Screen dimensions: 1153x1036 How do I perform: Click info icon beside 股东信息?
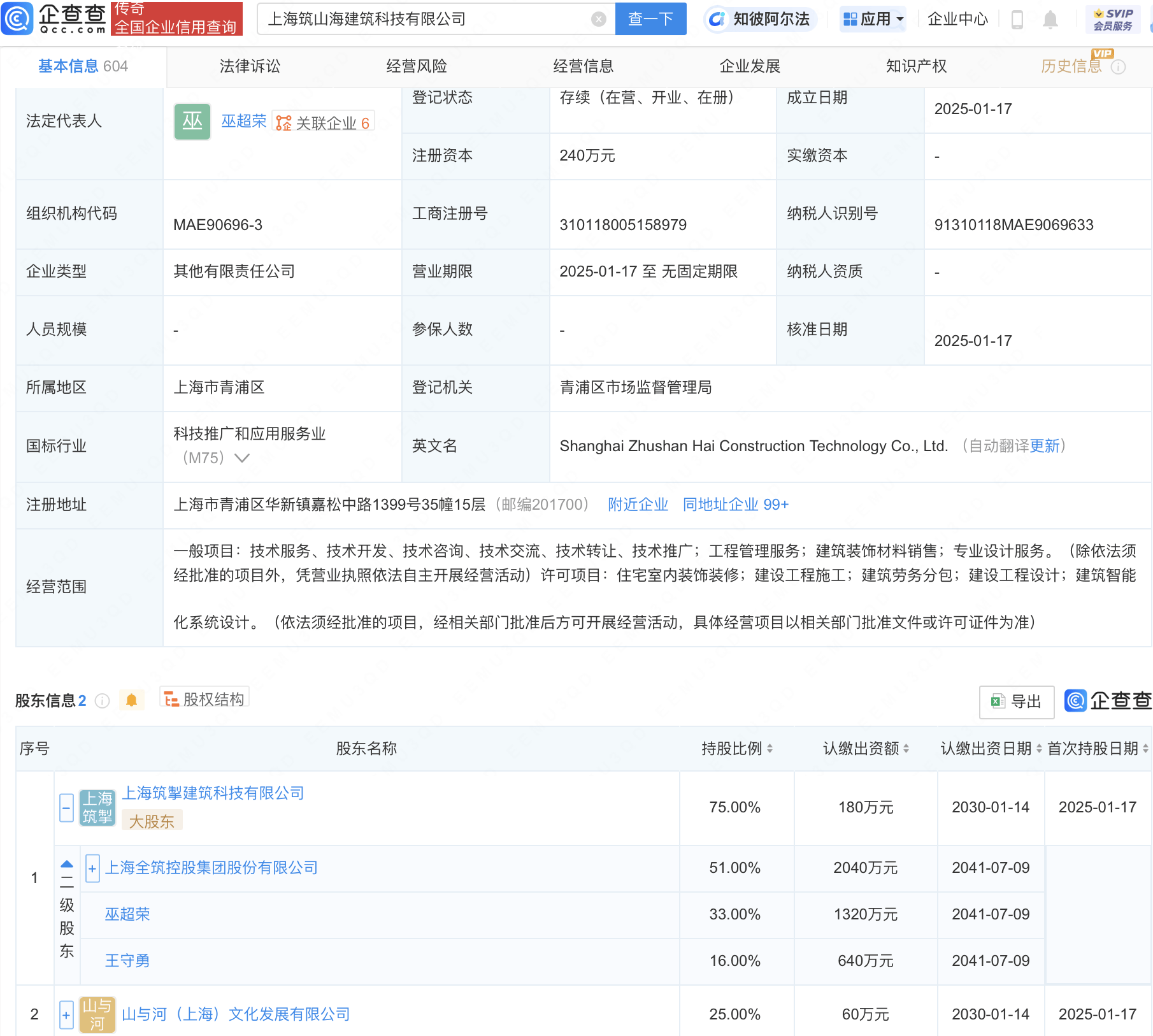[x=102, y=701]
